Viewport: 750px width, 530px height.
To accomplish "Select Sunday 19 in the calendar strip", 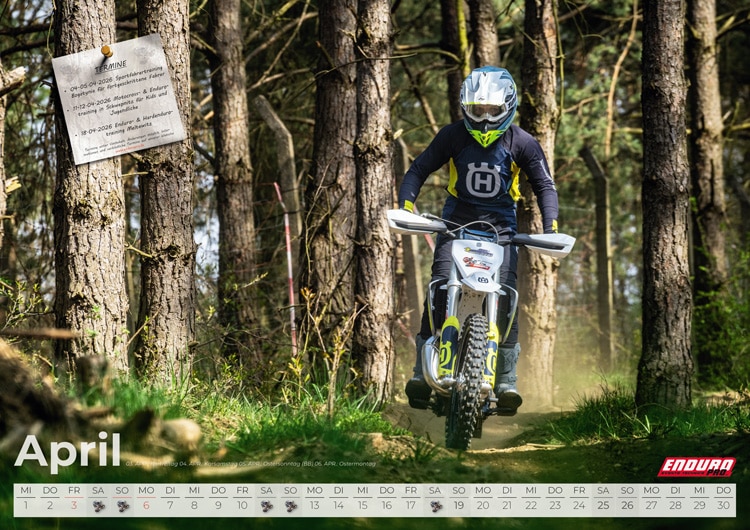I will (459, 506).
